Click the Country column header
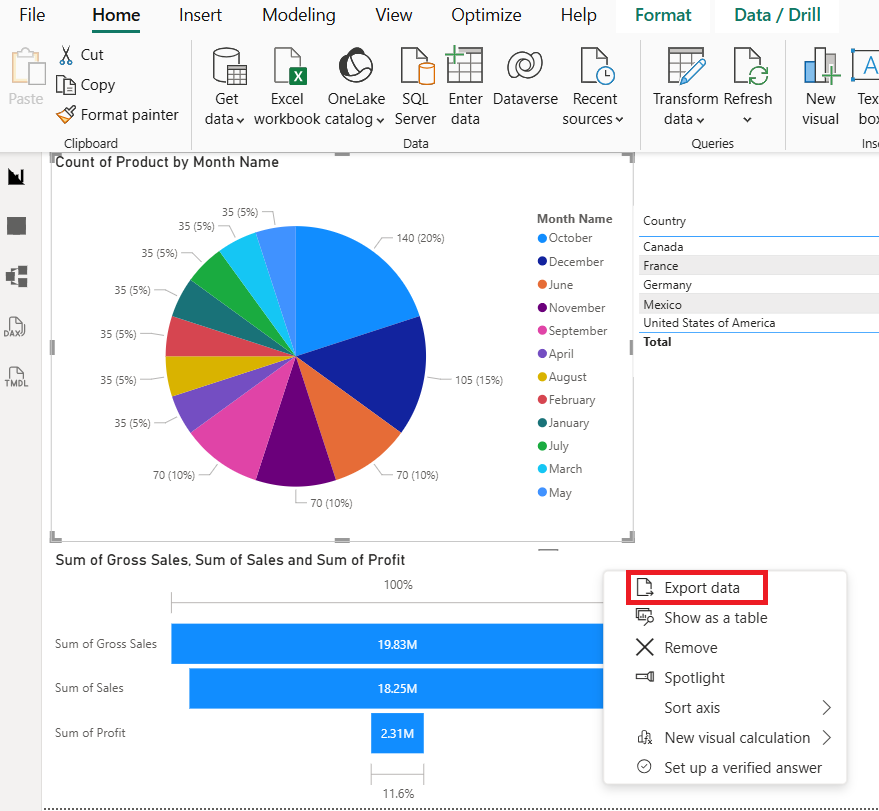 [x=664, y=221]
